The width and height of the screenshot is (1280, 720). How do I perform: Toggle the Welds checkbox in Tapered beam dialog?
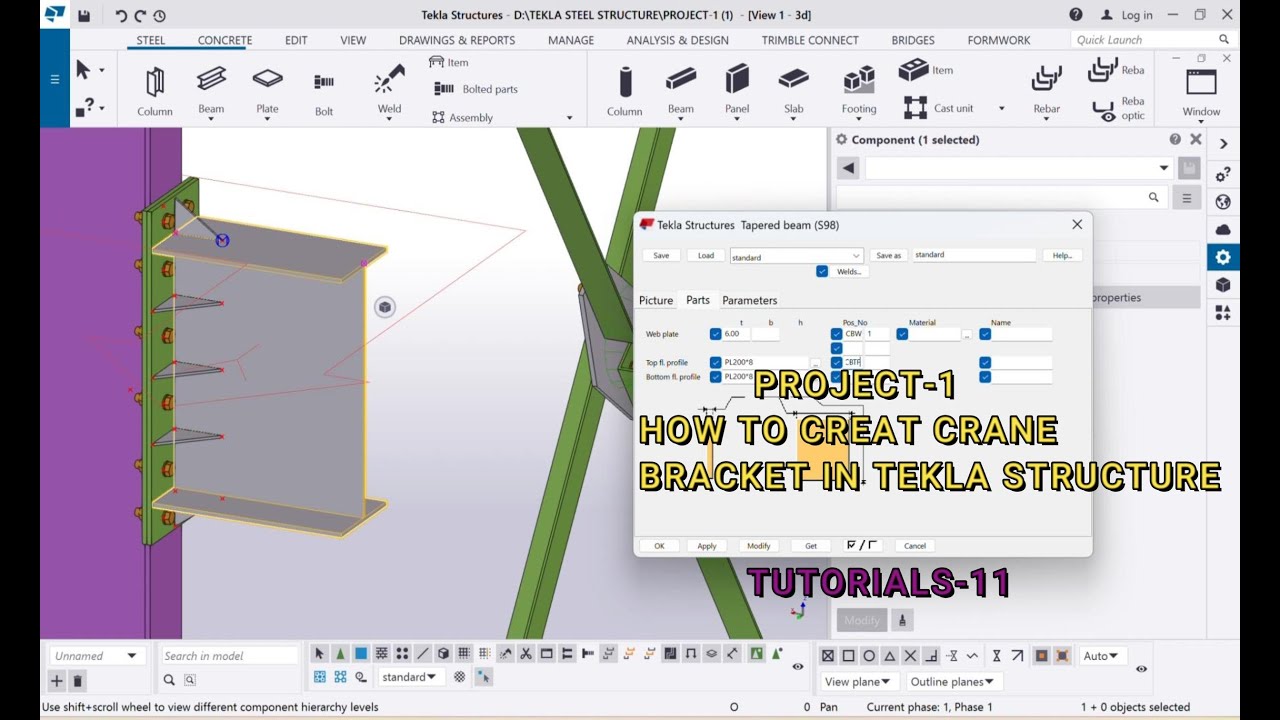822,271
